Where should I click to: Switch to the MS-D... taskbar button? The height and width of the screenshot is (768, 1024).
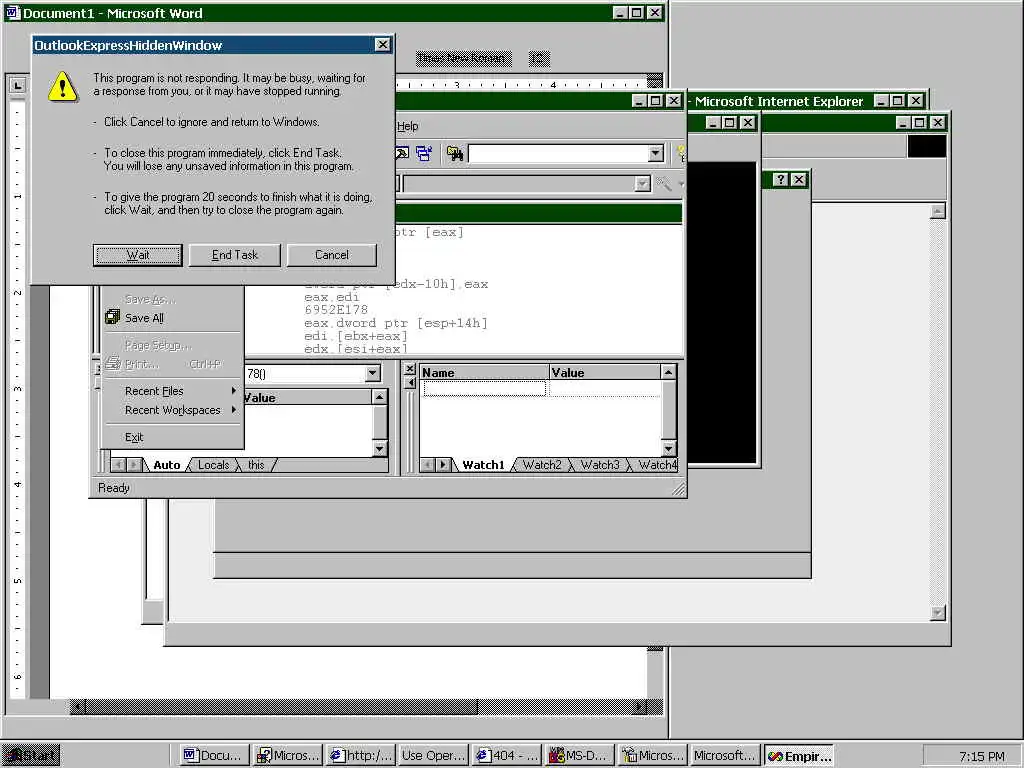pos(580,756)
